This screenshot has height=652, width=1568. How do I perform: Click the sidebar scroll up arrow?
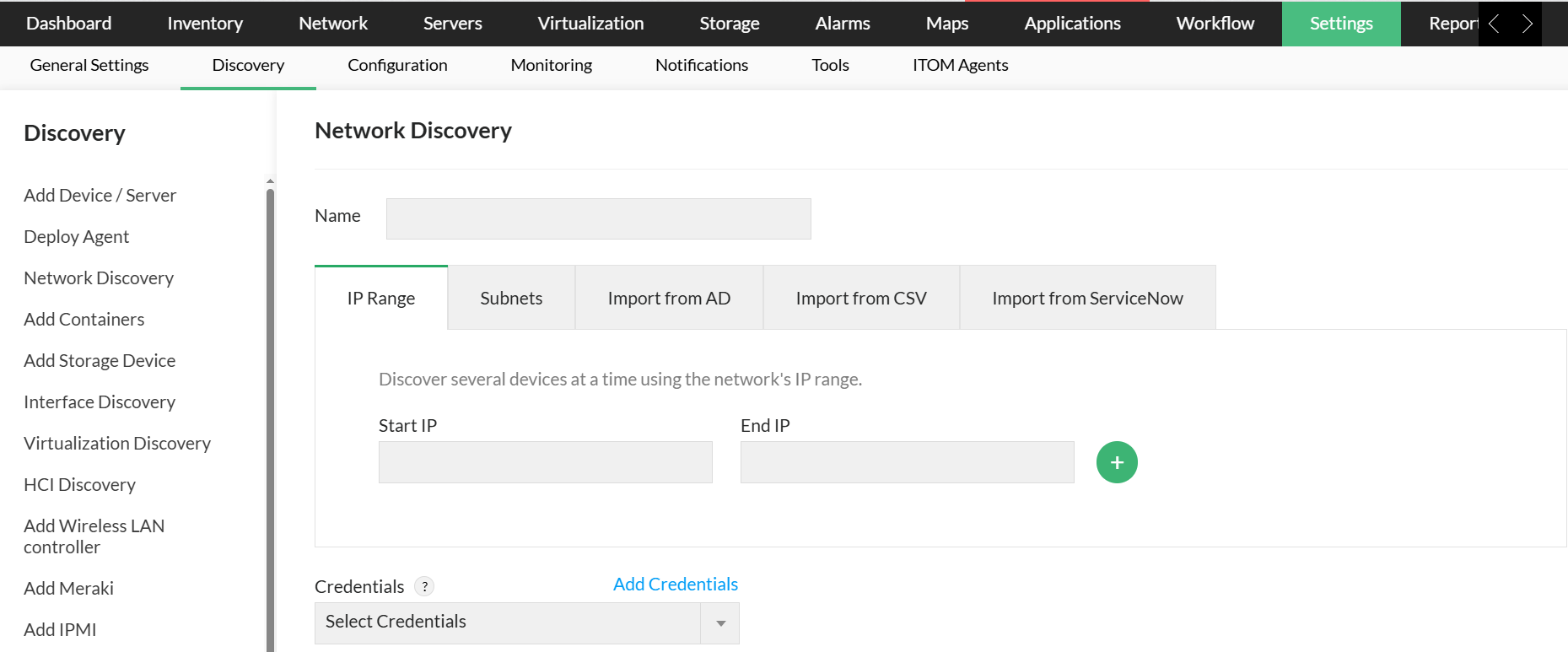click(270, 181)
